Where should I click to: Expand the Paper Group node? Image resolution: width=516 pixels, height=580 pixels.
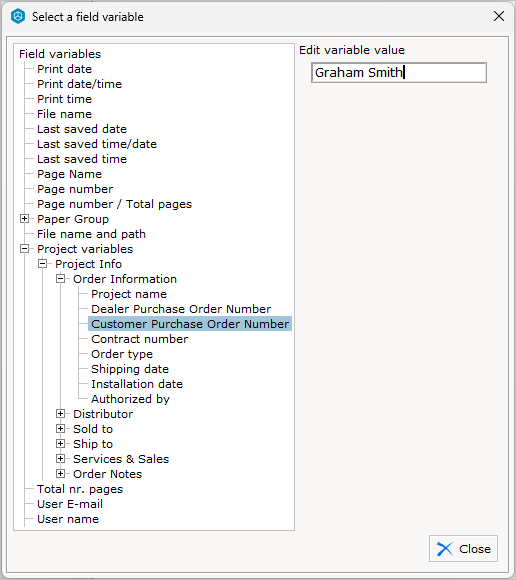[24, 219]
